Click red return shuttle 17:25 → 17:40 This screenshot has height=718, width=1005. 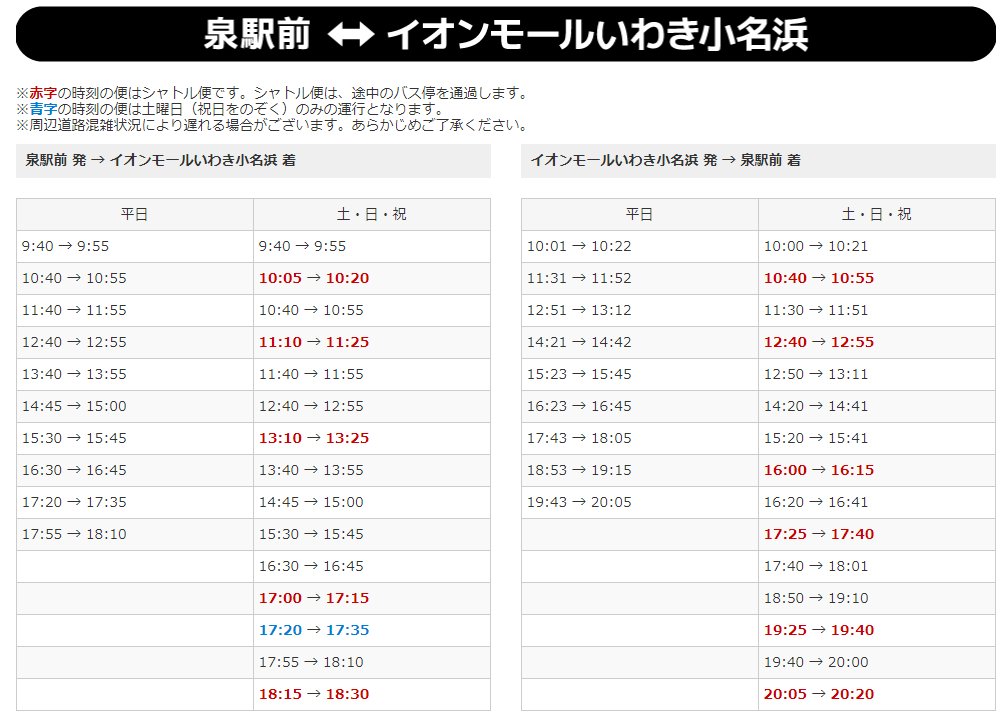[819, 535]
